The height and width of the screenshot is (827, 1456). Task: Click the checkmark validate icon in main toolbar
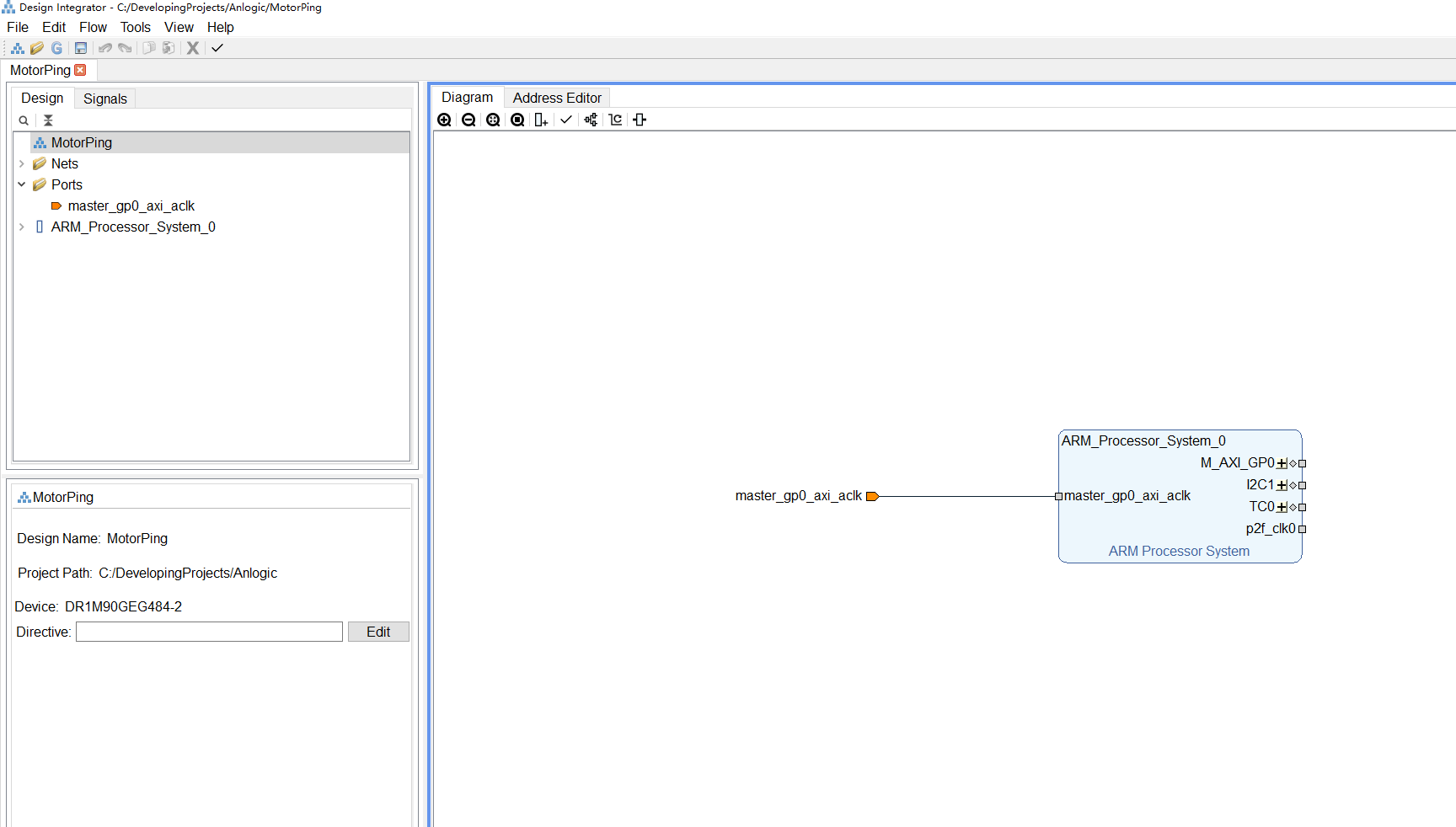tap(217, 48)
